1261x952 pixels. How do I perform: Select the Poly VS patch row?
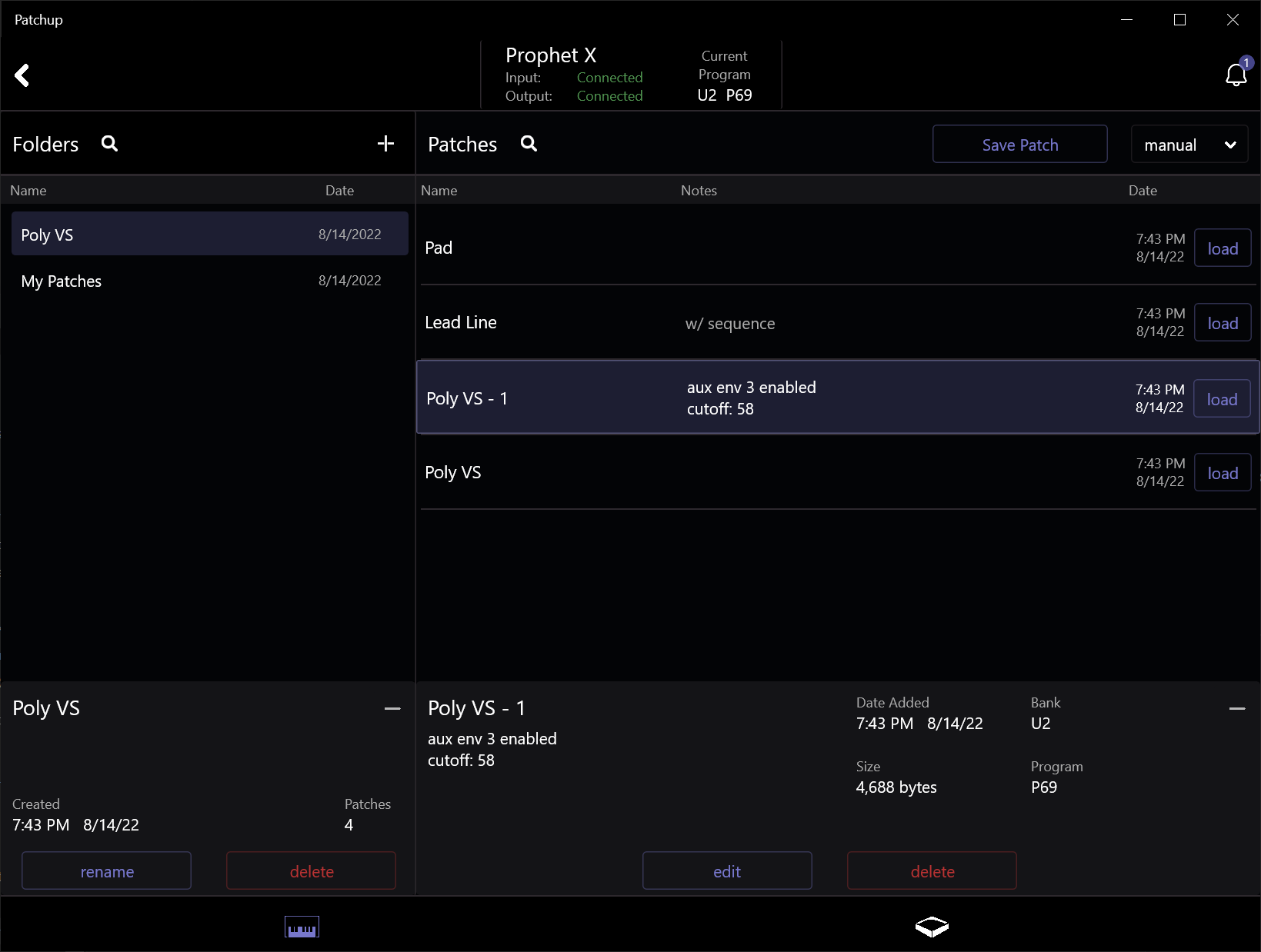[x=839, y=472]
